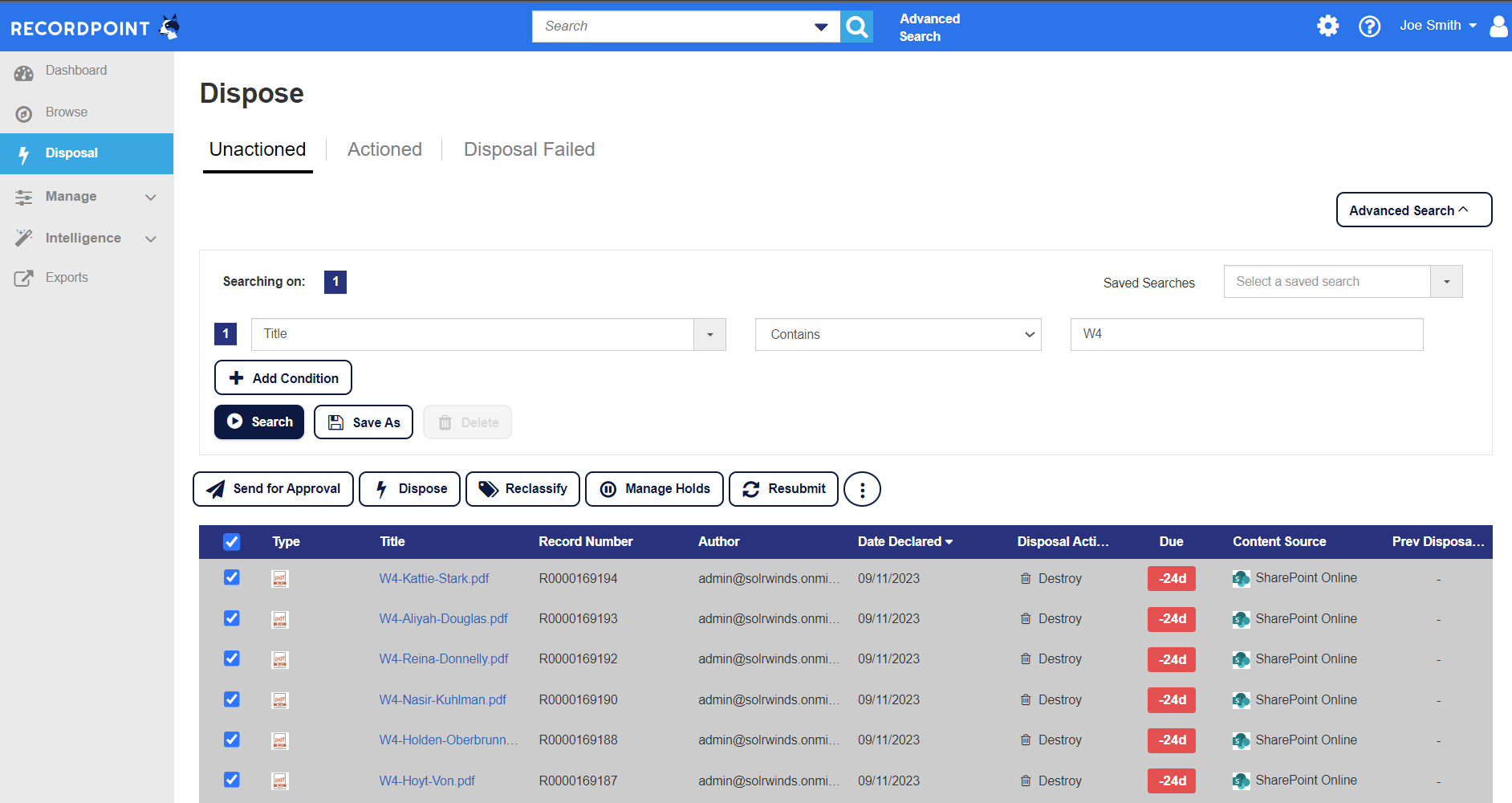The width and height of the screenshot is (1512, 803).
Task: Open the user profile icon top right
Action: click(1498, 26)
